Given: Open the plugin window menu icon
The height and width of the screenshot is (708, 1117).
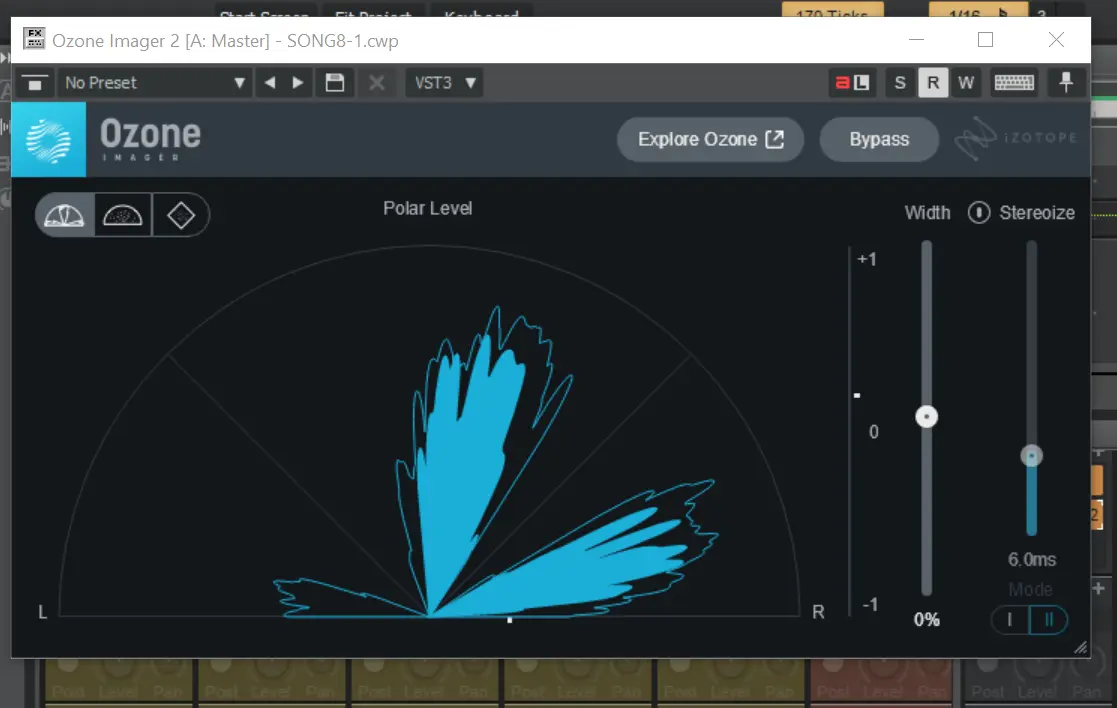Looking at the screenshot, I should 35,83.
